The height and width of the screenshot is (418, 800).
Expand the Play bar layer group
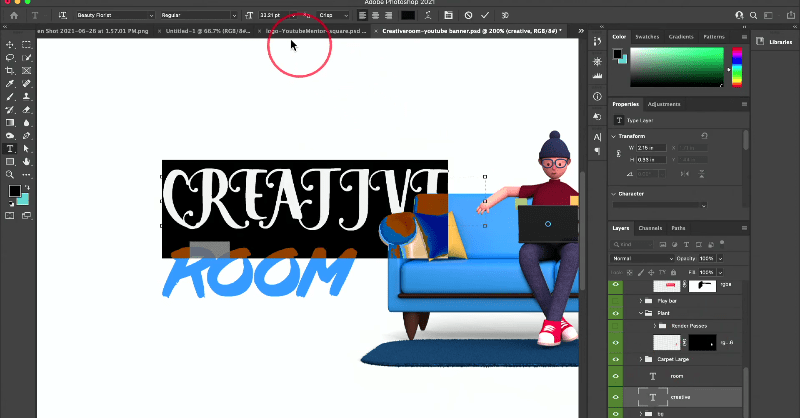641,301
